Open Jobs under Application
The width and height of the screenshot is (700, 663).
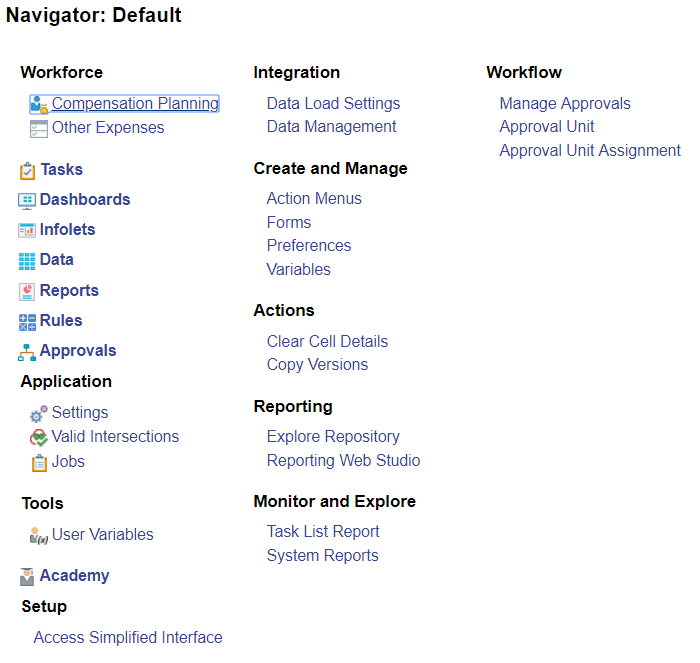click(x=68, y=461)
